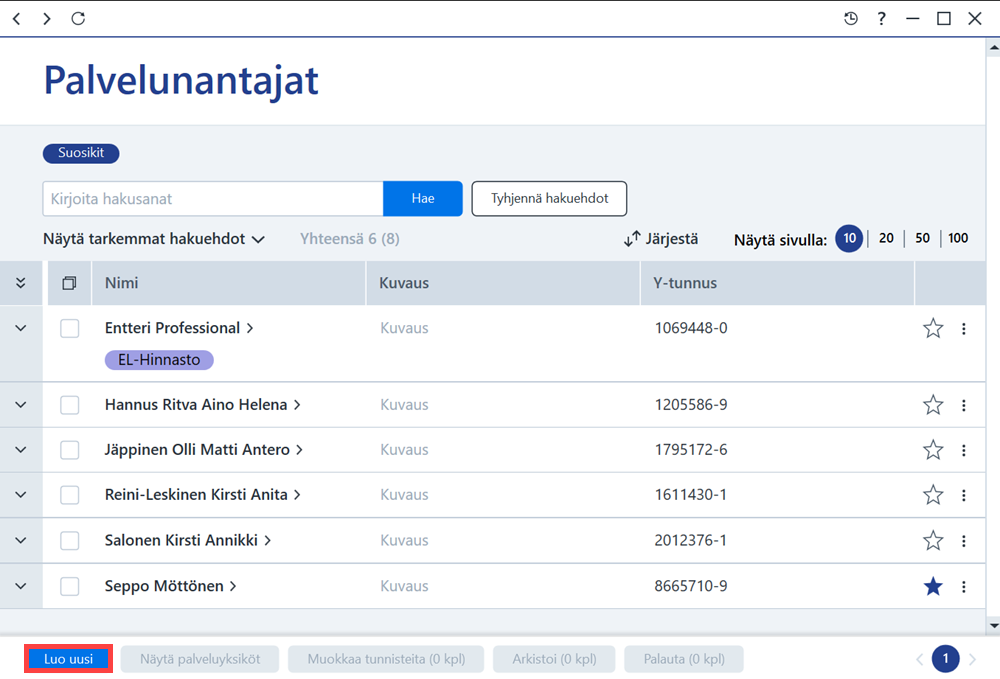Select the Reini-Leskinen Kirsti Anita row checkbox
This screenshot has width=1000, height=679.
[x=70, y=495]
